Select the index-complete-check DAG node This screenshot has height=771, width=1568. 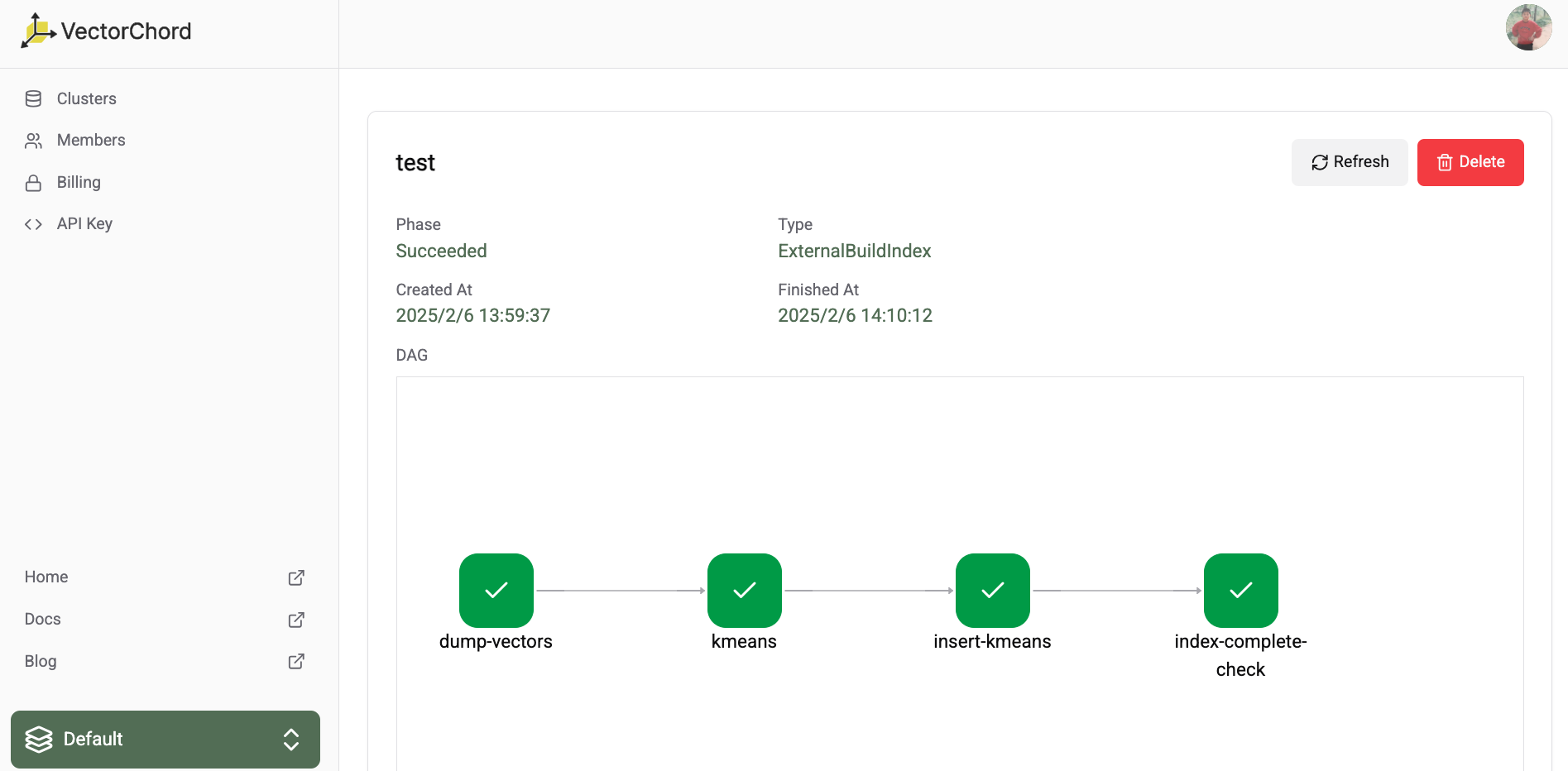[1240, 590]
